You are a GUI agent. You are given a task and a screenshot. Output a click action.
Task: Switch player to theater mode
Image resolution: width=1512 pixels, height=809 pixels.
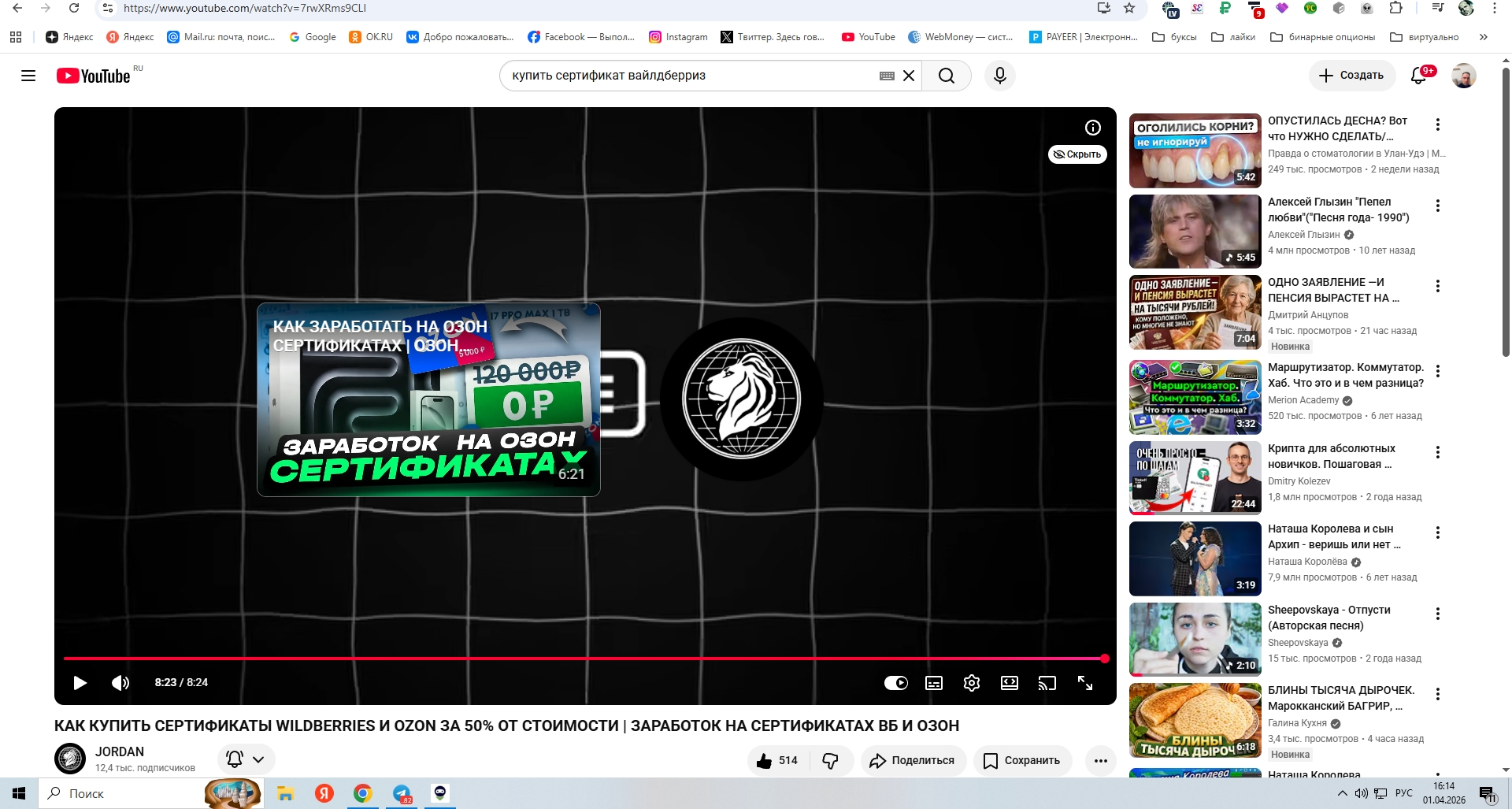click(x=1009, y=683)
